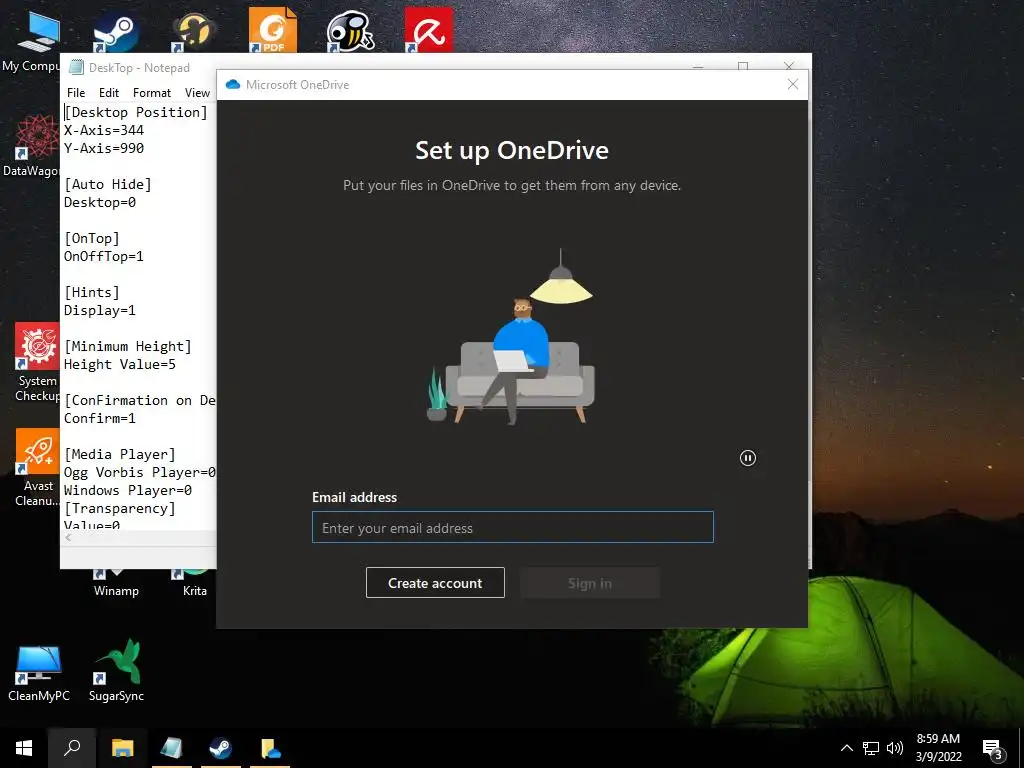The height and width of the screenshot is (768, 1024).
Task: Switch to Steam on the taskbar
Action: coord(221,748)
